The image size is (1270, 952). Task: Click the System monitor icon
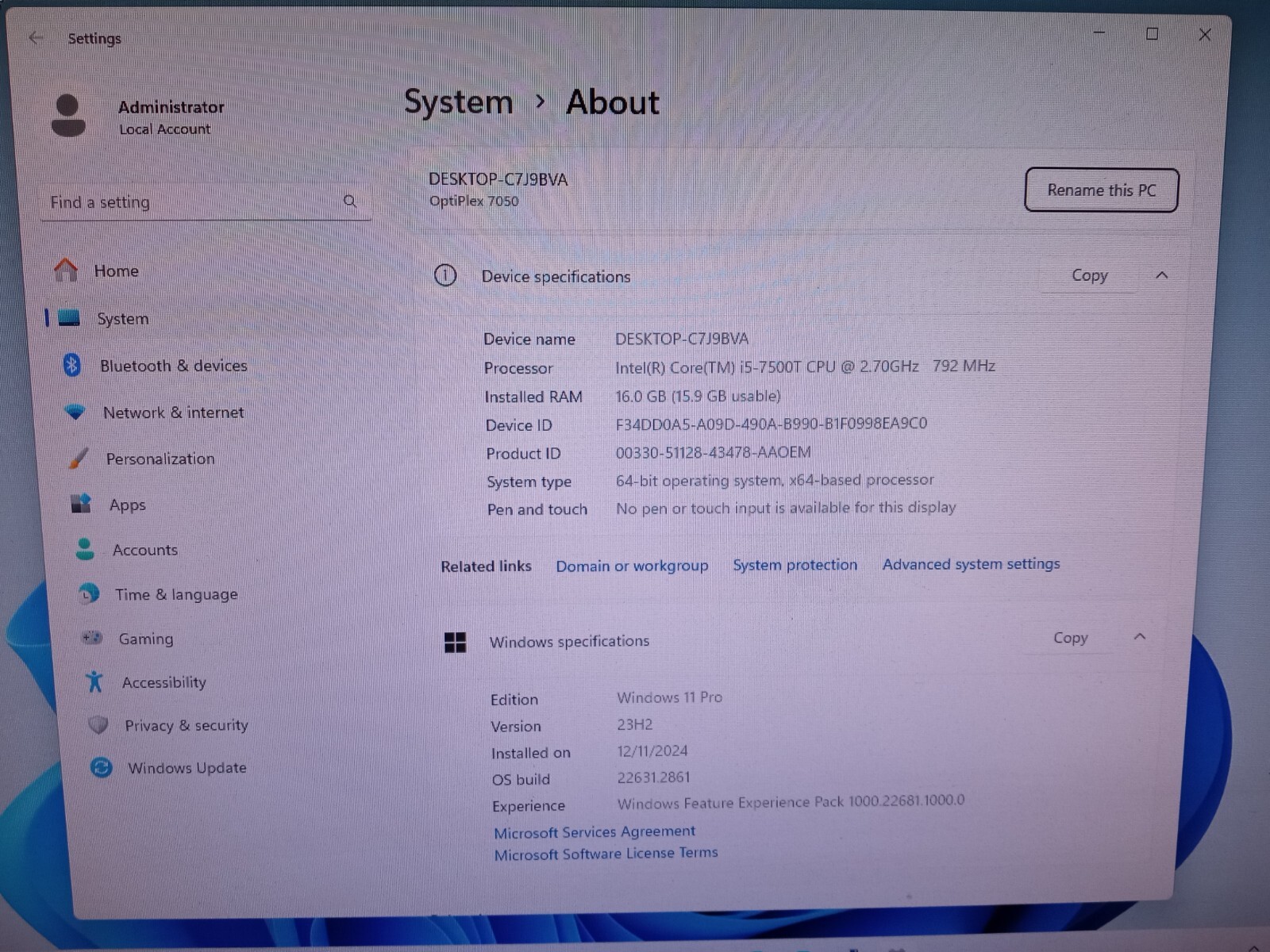click(69, 318)
